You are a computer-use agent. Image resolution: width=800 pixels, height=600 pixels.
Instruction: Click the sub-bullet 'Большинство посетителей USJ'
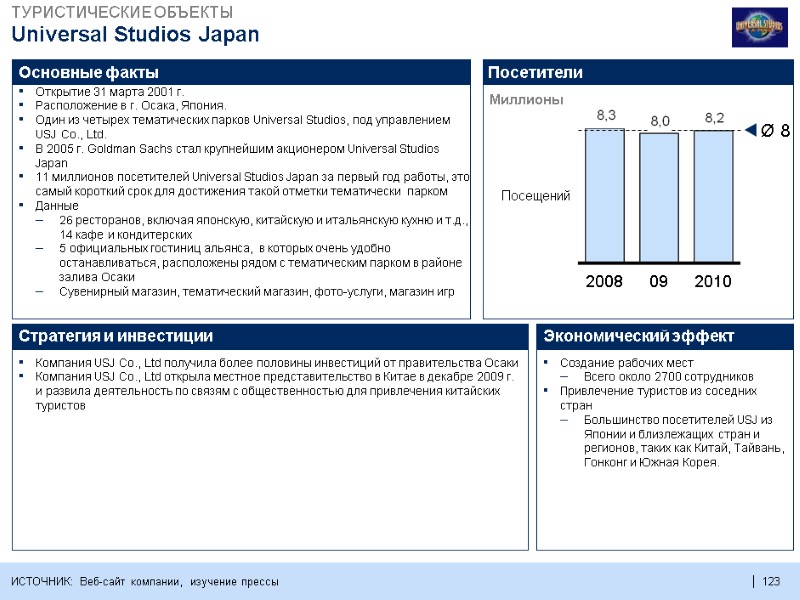pos(684,441)
